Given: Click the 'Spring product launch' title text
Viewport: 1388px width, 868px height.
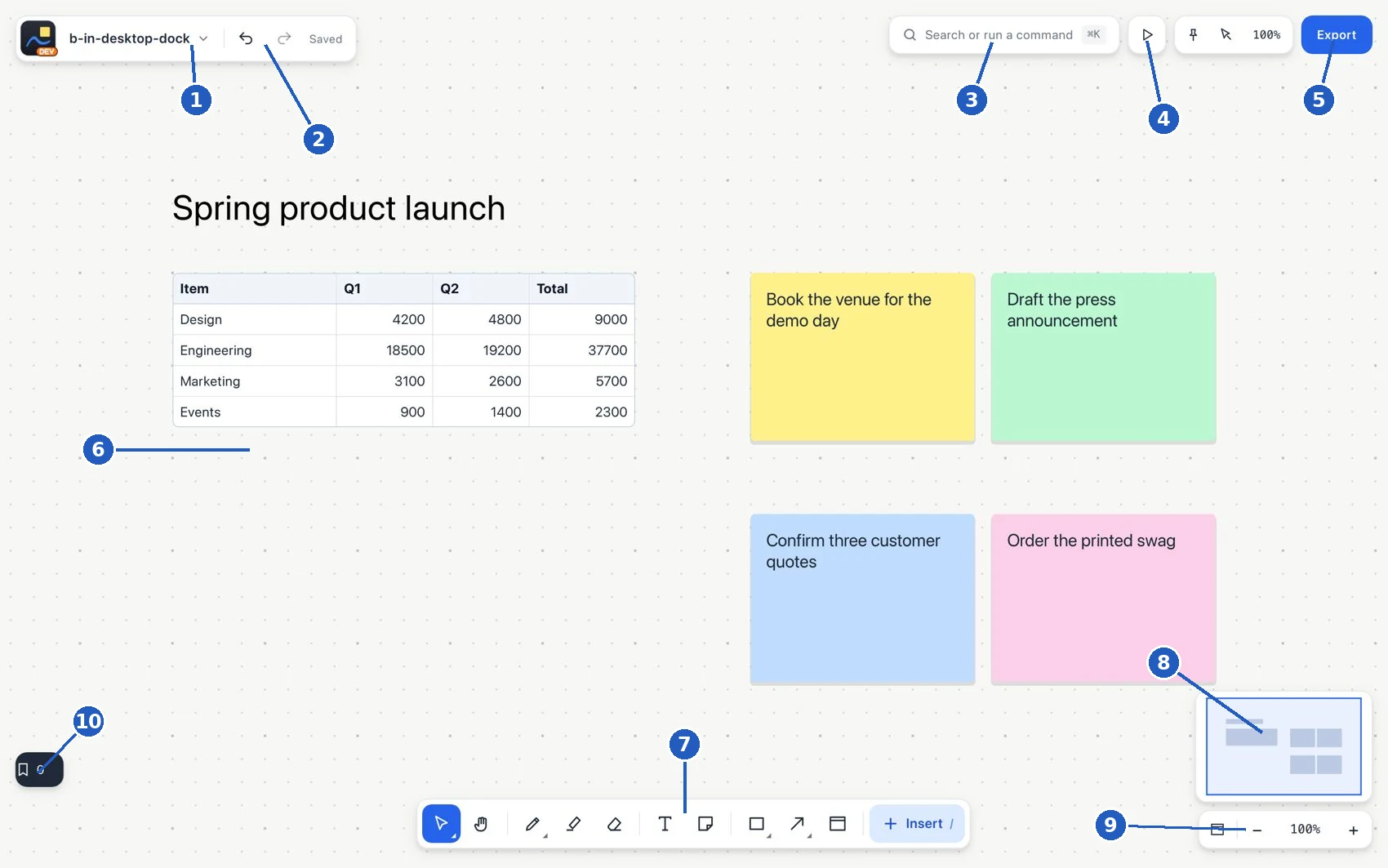Looking at the screenshot, I should [x=339, y=208].
